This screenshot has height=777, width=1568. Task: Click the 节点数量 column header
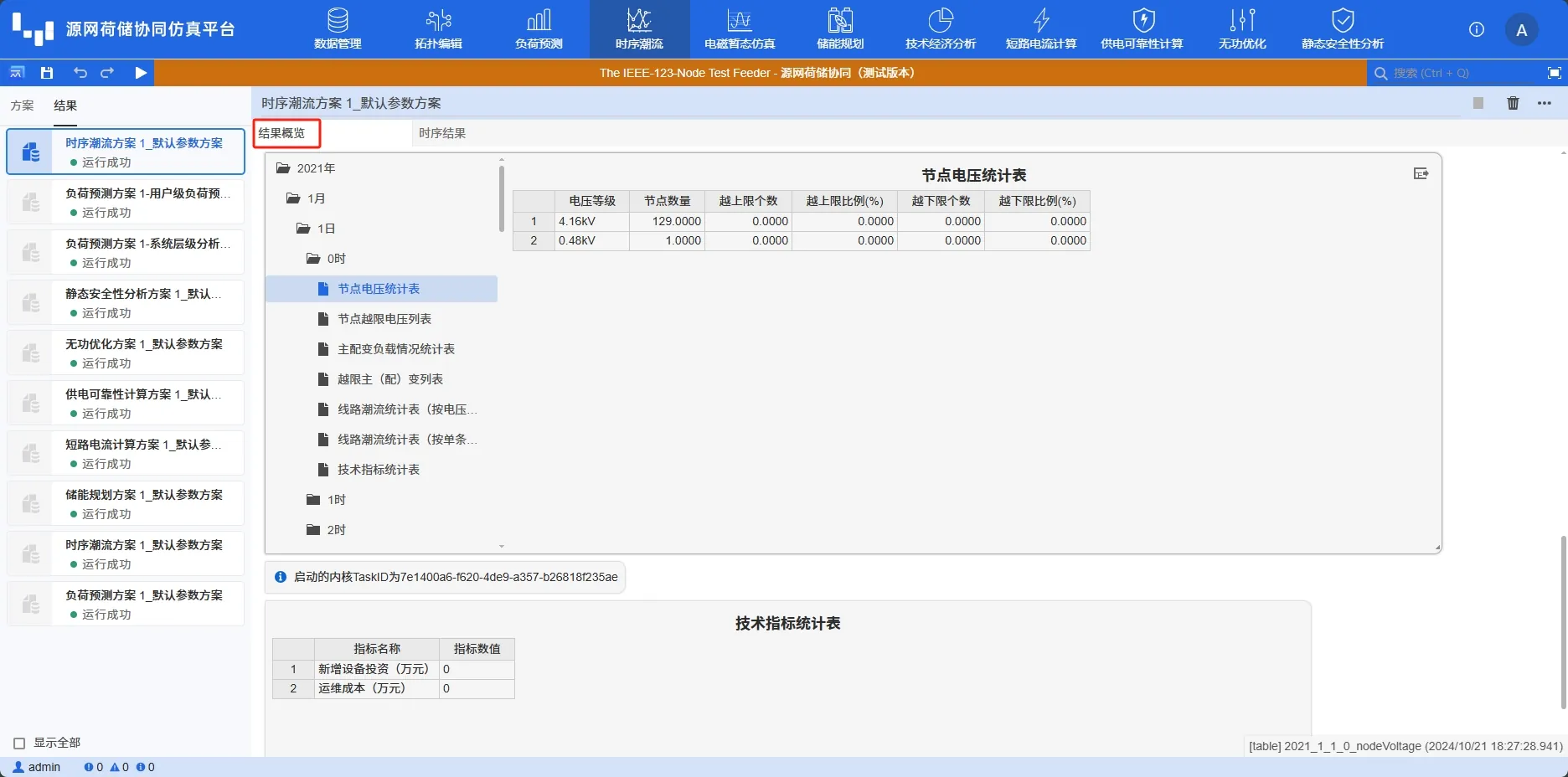(x=668, y=201)
